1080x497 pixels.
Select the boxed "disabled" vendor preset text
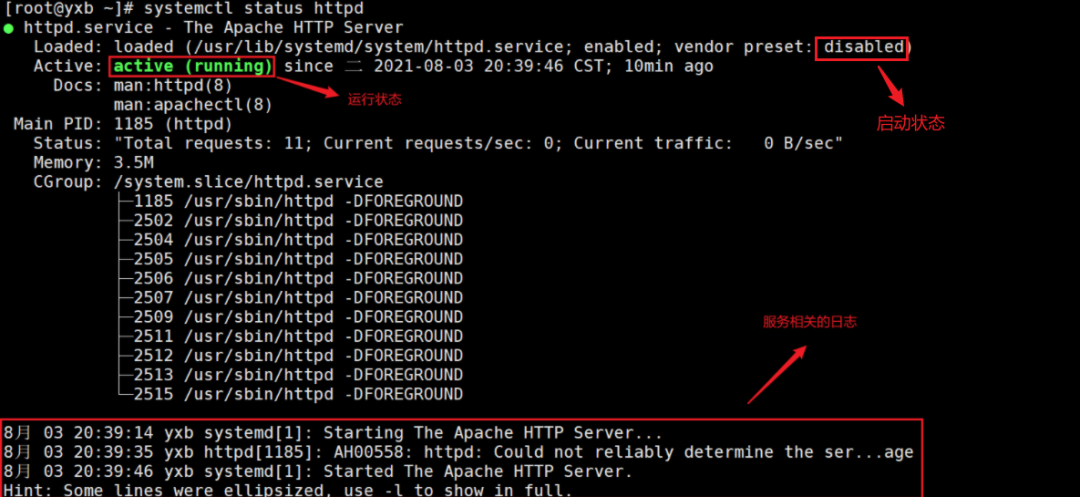pos(863,47)
